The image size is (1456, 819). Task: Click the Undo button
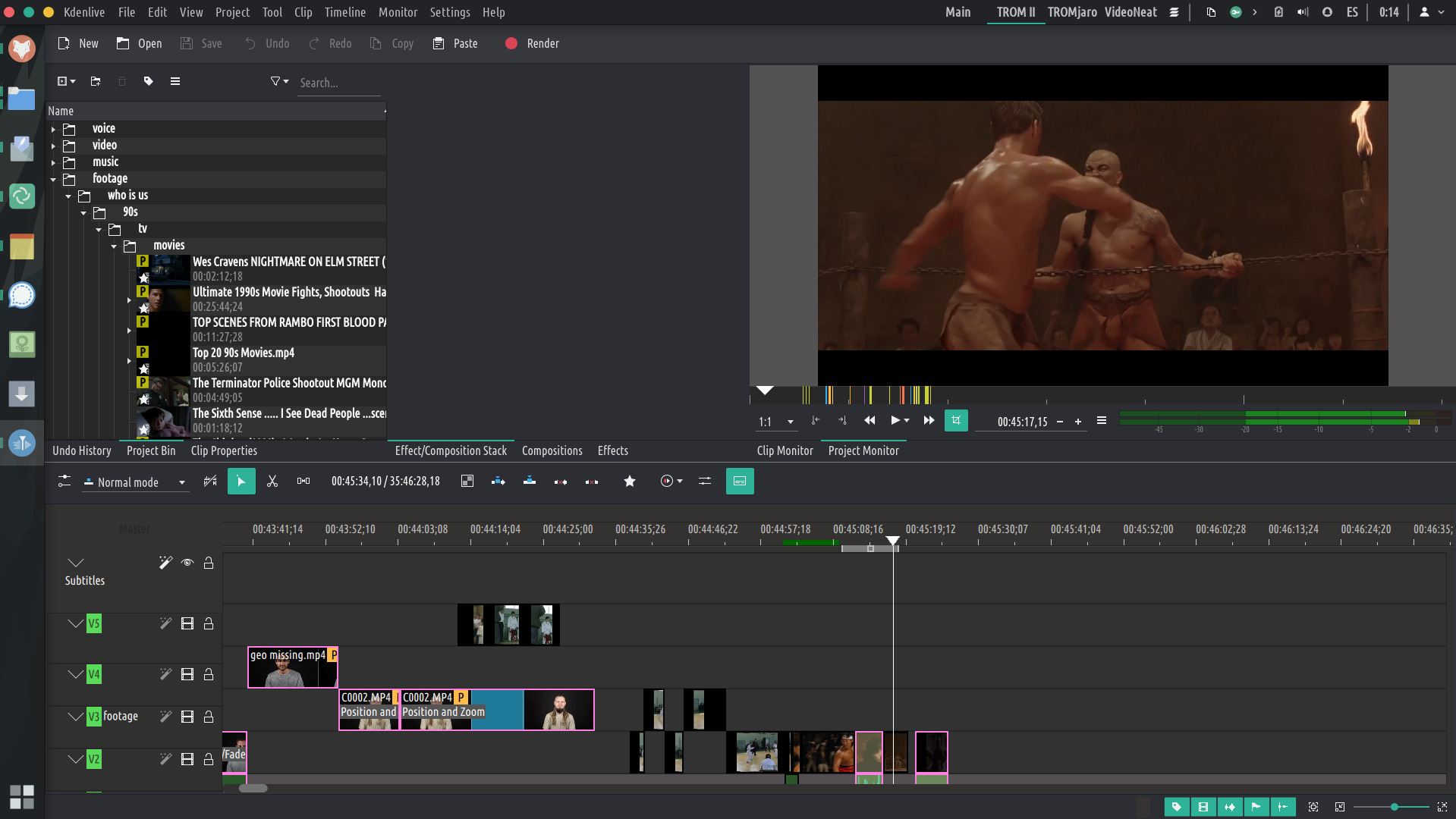[267, 44]
